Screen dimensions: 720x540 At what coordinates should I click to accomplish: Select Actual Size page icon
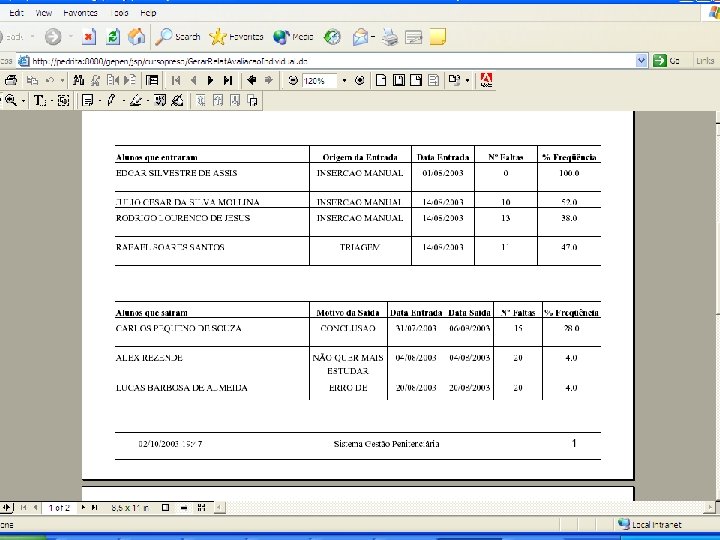[x=381, y=80]
